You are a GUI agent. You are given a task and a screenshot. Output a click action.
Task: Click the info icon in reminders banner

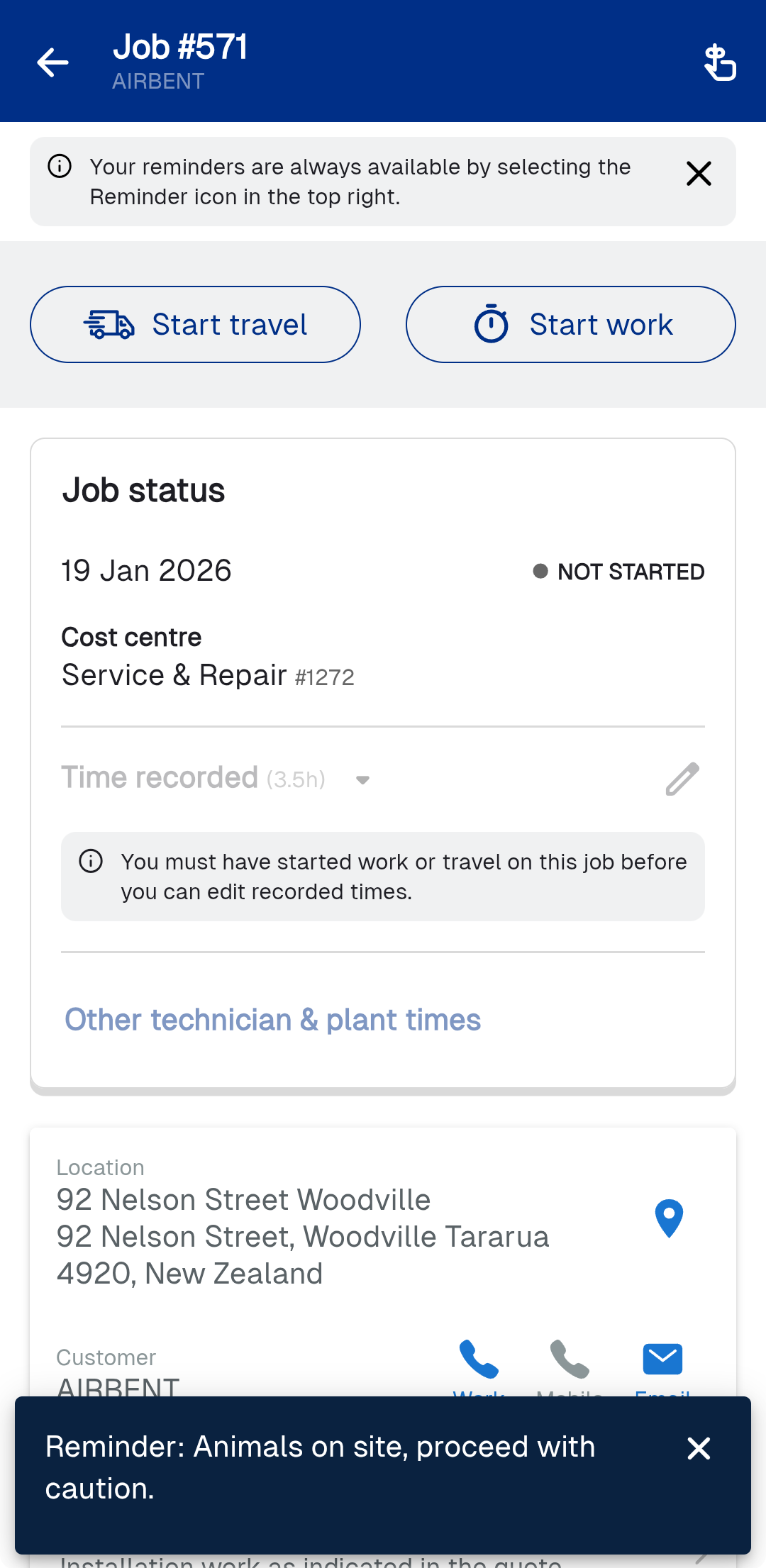coord(60,167)
